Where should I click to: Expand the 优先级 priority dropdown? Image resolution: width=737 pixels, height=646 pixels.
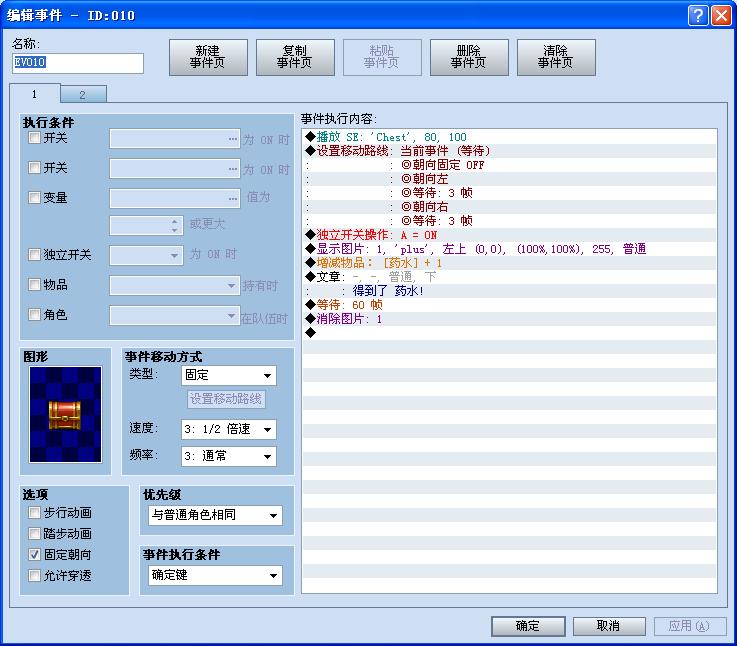tap(215, 515)
